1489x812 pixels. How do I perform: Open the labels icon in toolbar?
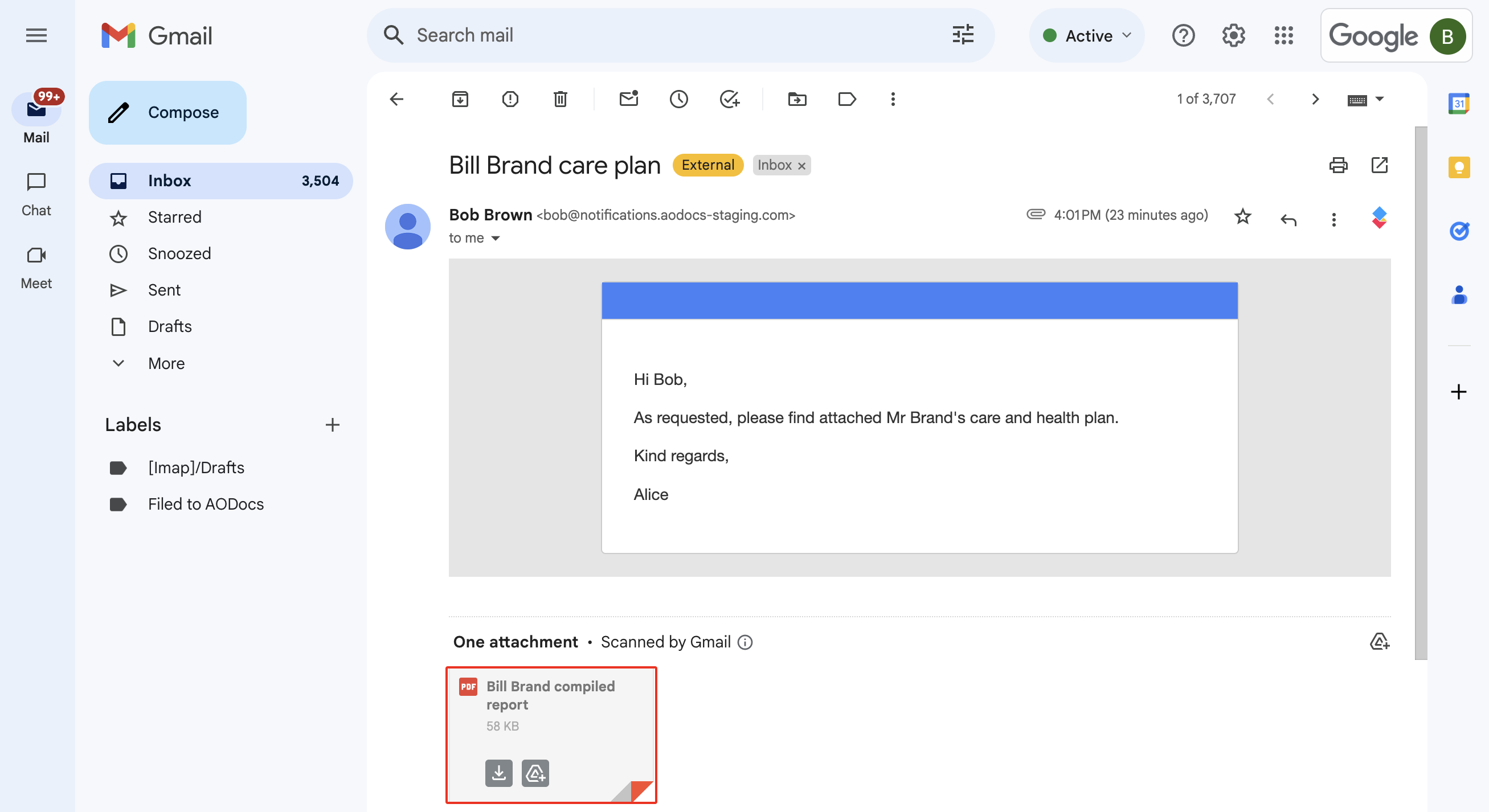tap(847, 100)
